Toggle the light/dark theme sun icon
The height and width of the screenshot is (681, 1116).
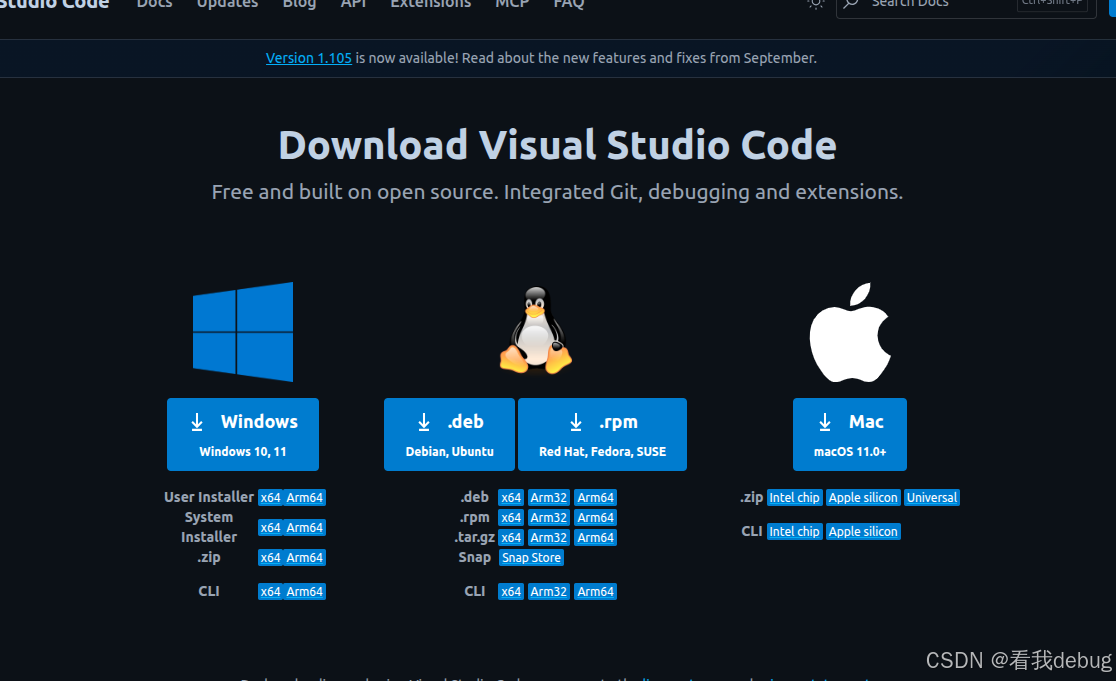pos(816,4)
